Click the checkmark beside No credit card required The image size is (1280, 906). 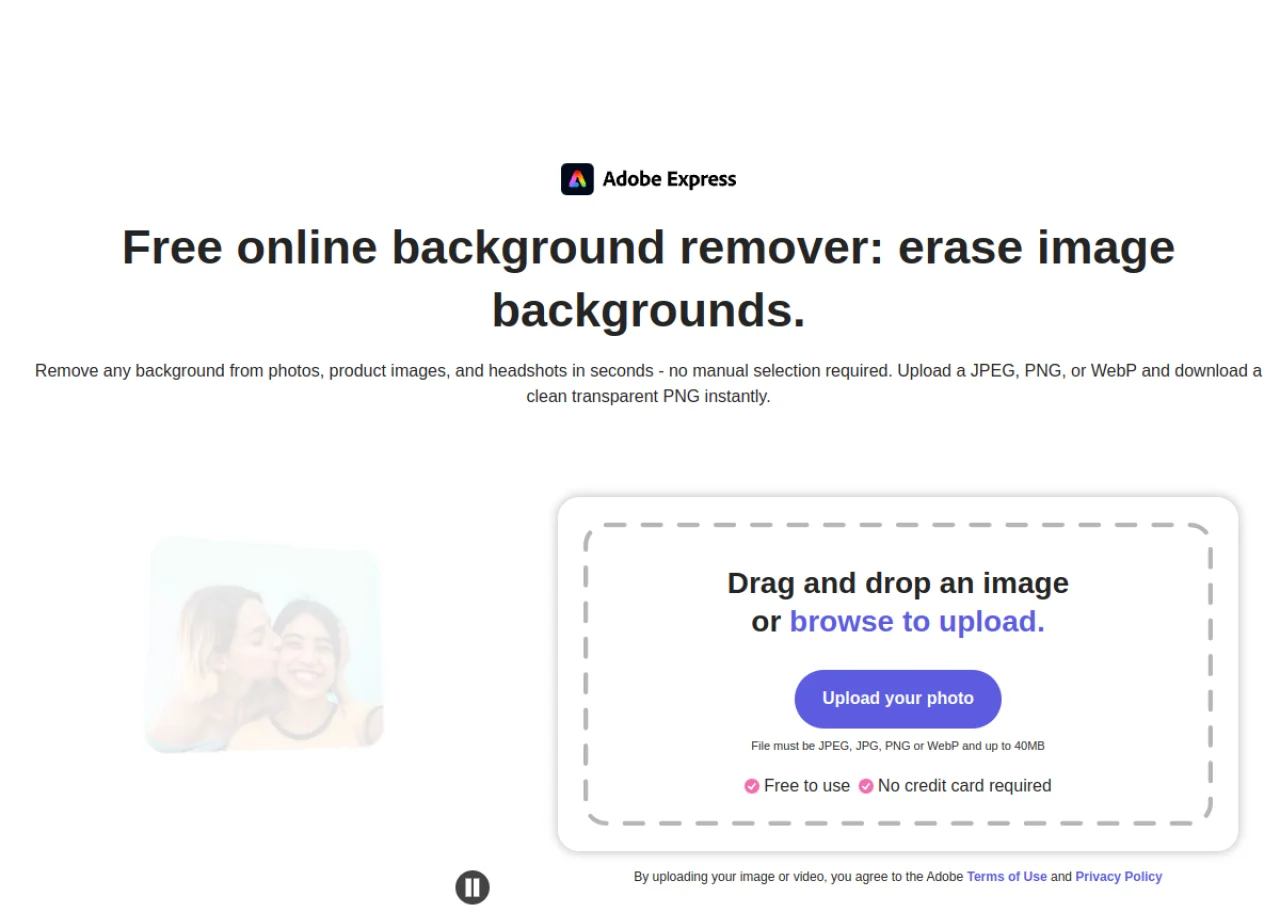[x=866, y=786]
